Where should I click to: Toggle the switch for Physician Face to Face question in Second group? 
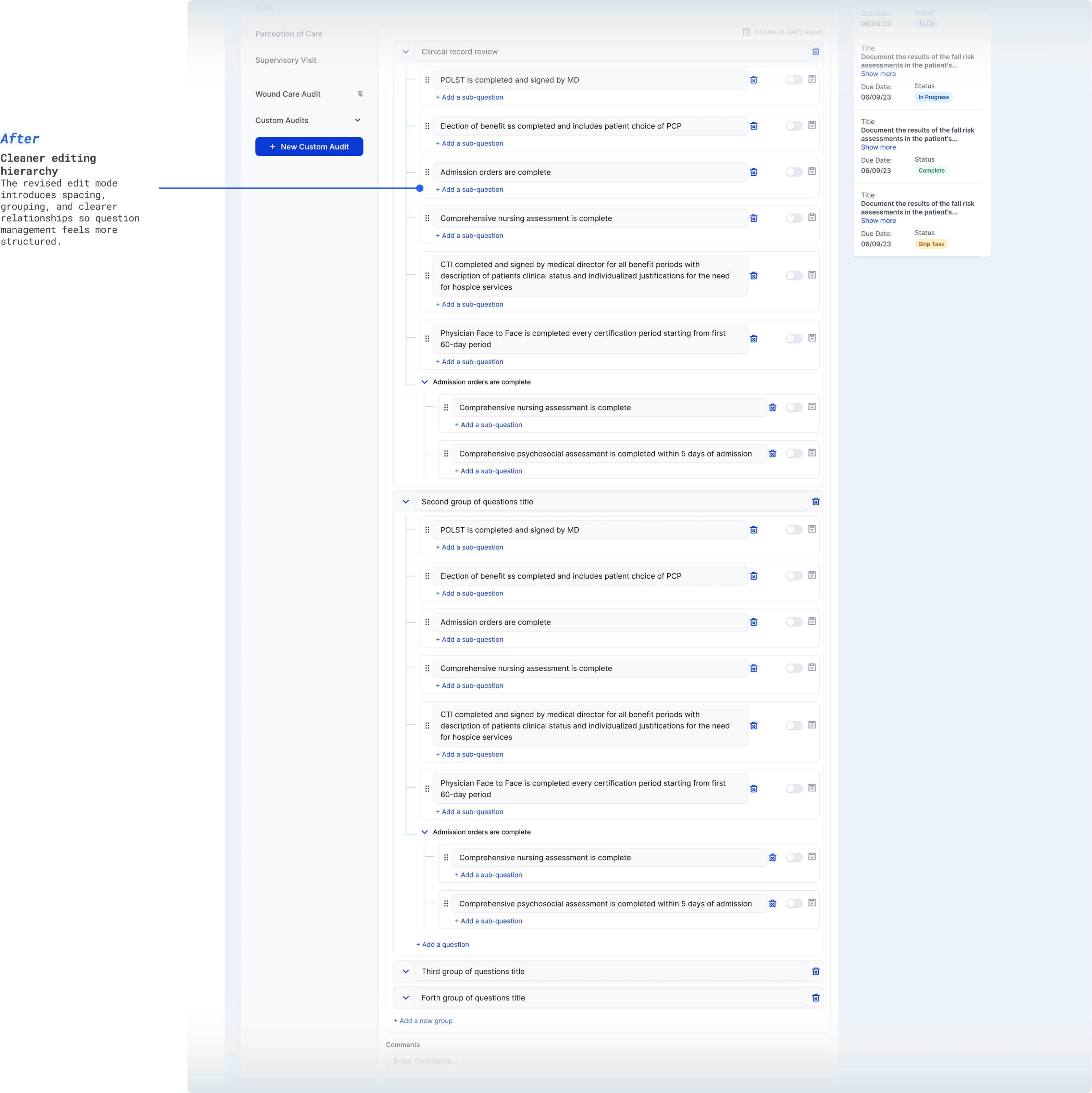794,789
